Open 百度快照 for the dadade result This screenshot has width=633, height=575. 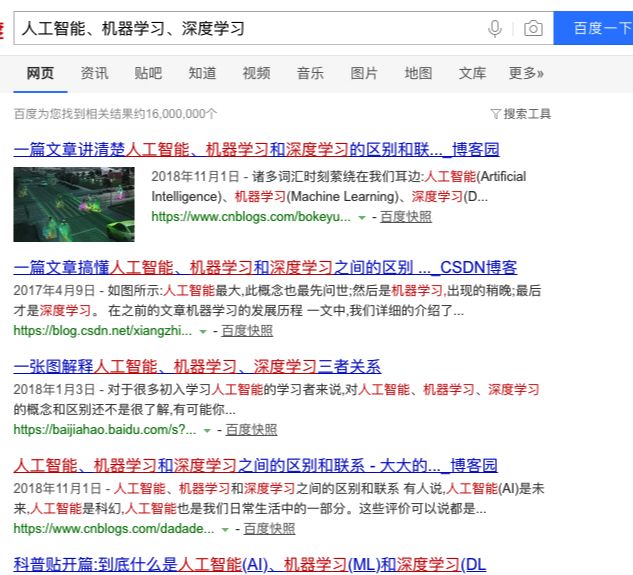(269, 529)
